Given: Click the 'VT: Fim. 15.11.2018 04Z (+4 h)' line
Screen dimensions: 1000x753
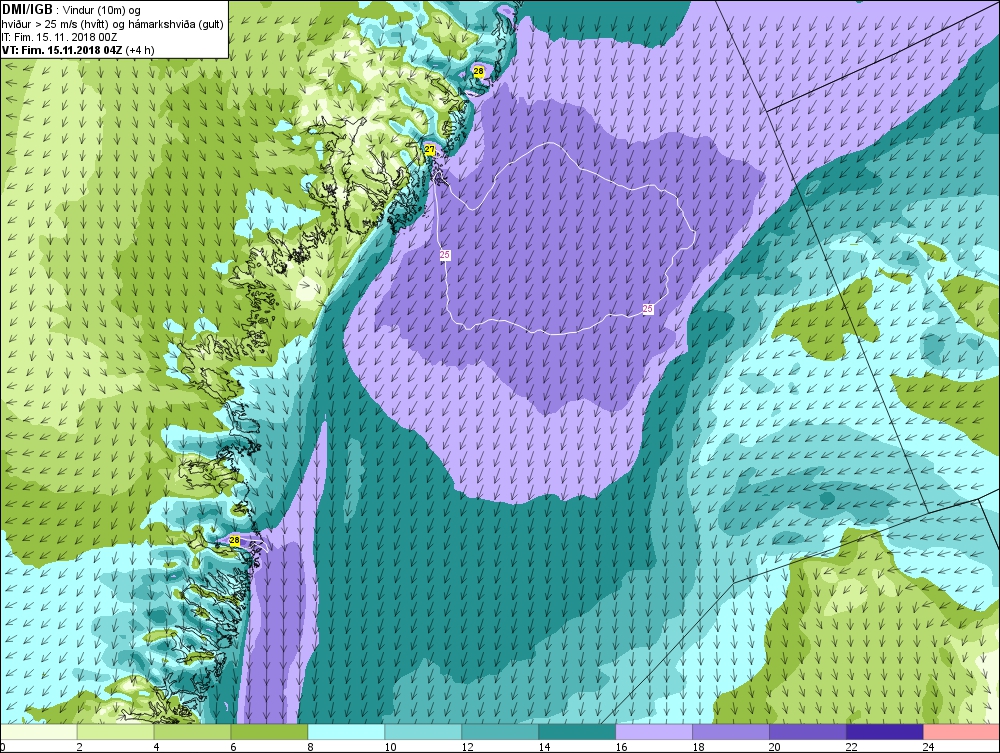Looking at the screenshot, I should click(78, 50).
